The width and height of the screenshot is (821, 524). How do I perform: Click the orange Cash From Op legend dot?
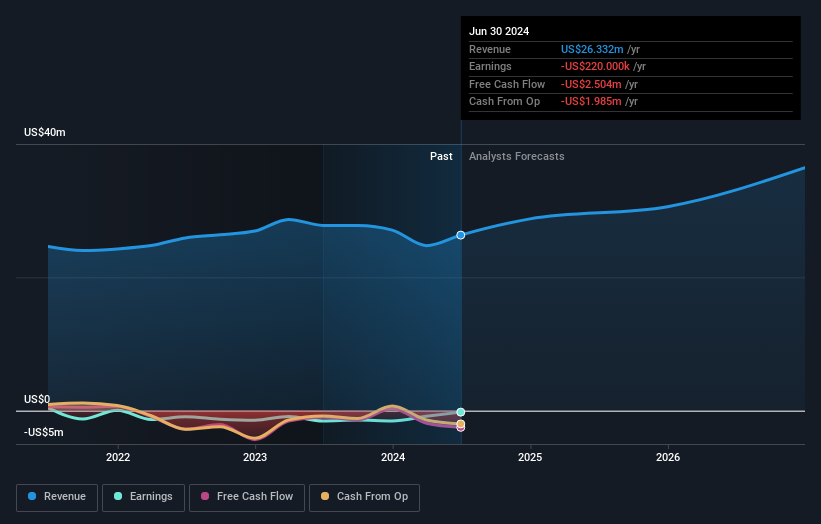(x=325, y=496)
